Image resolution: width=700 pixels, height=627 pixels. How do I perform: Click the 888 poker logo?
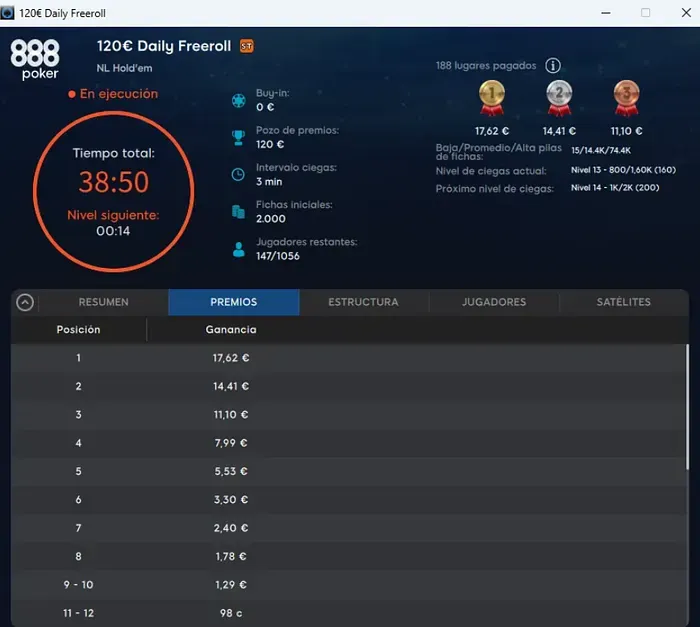35,59
